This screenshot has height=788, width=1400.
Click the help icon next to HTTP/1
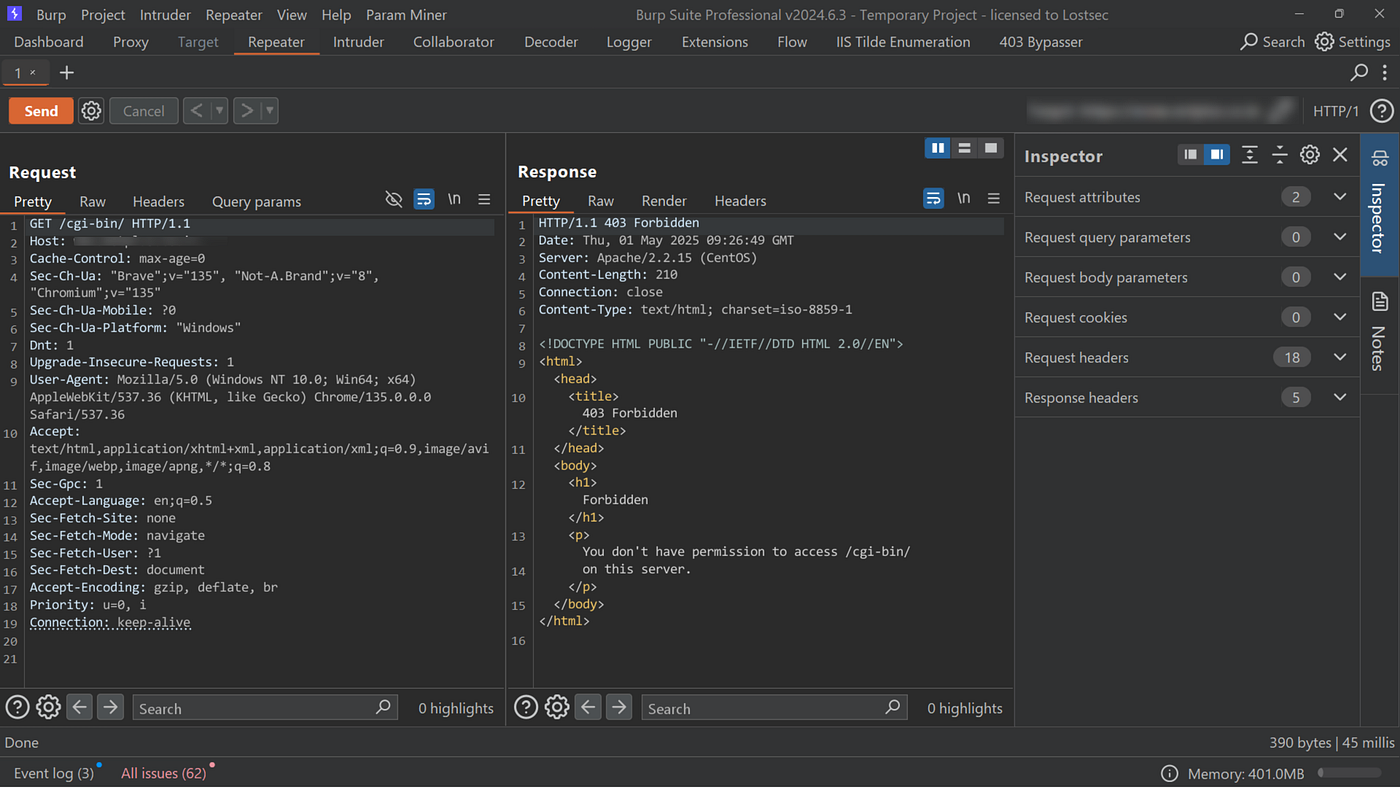pyautogui.click(x=1381, y=111)
